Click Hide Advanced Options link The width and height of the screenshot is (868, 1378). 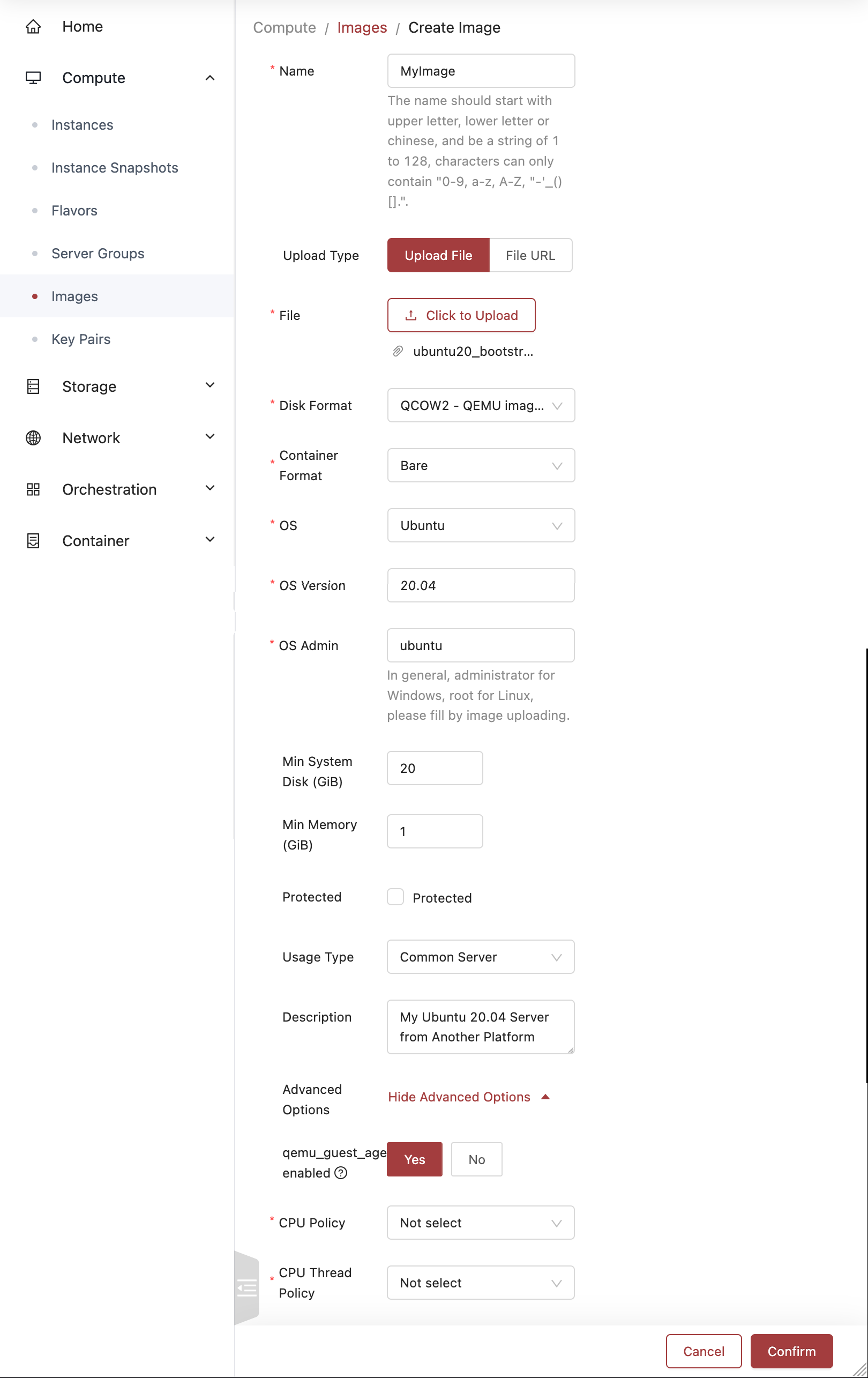coord(459,1097)
